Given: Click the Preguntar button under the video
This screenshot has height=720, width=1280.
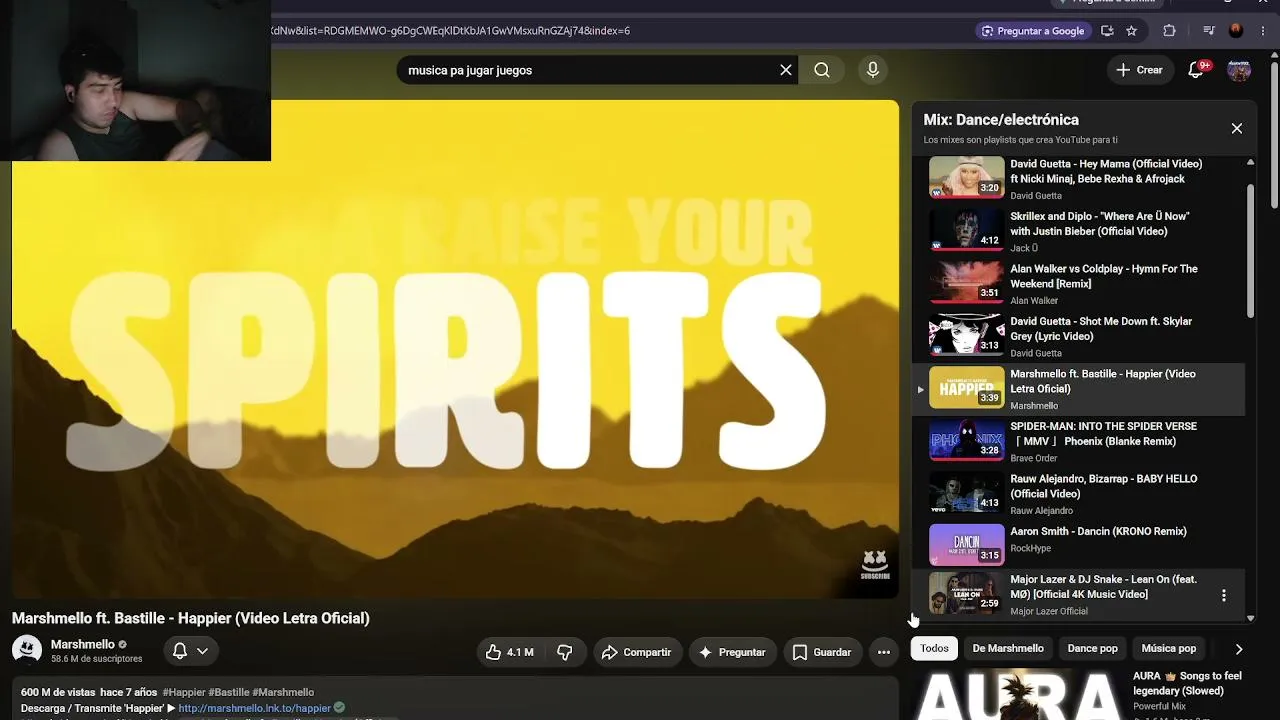Looking at the screenshot, I should [732, 652].
